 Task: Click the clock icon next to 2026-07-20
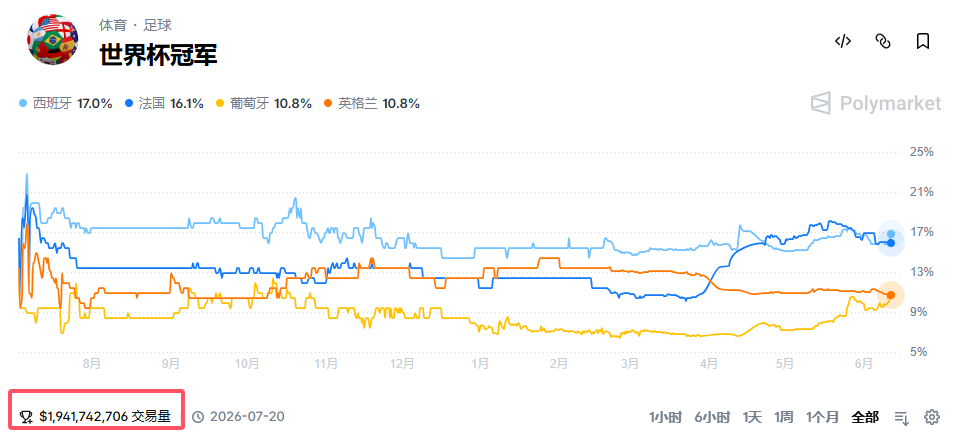[x=198, y=417]
